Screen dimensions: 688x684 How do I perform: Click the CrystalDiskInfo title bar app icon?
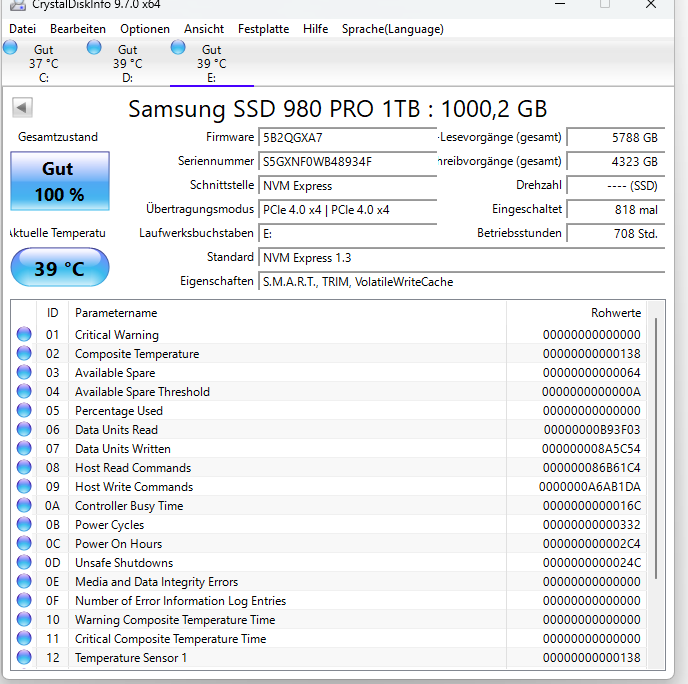click(x=18, y=5)
